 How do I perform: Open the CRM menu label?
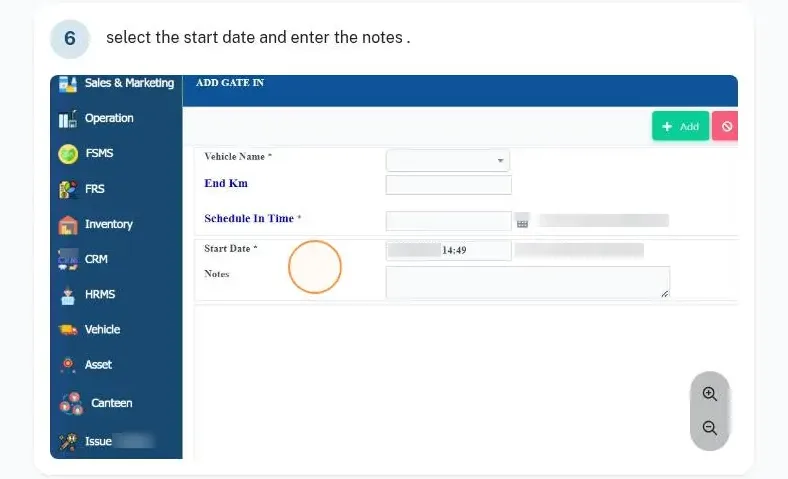coord(96,259)
